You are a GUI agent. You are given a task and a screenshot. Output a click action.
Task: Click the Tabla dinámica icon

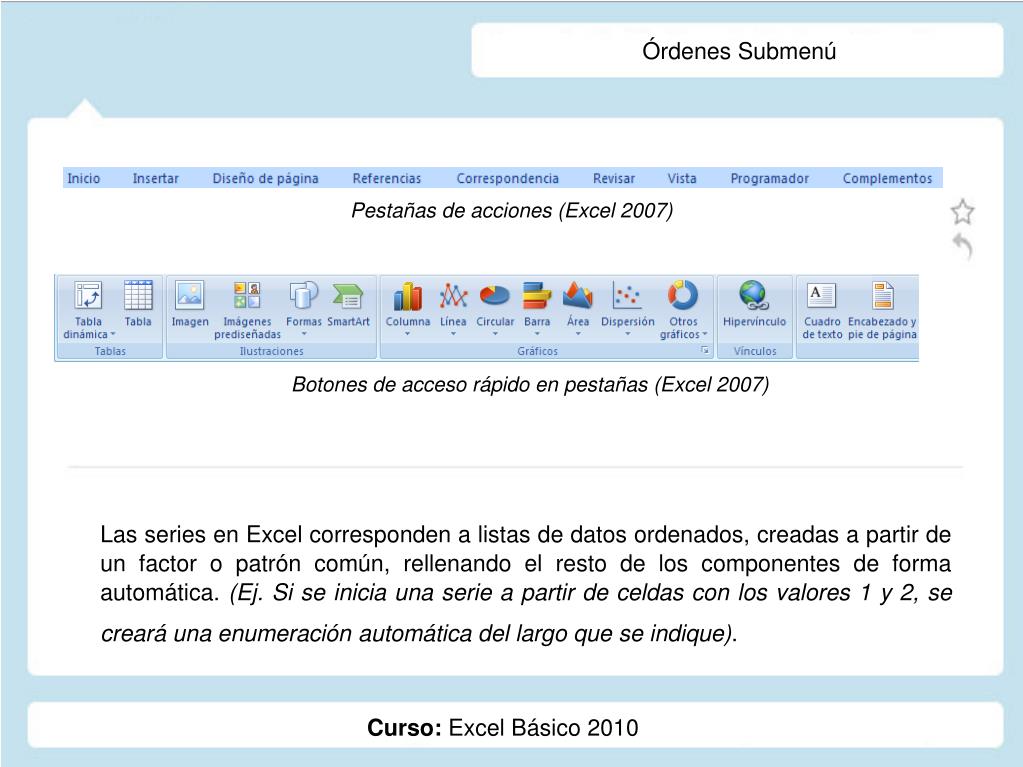click(88, 295)
